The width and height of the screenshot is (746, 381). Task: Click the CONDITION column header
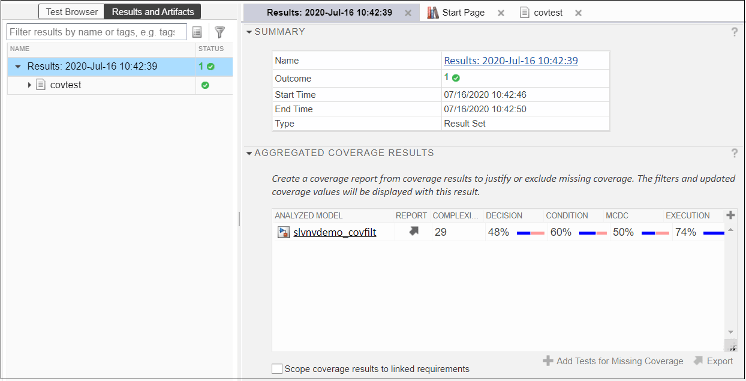(567, 215)
